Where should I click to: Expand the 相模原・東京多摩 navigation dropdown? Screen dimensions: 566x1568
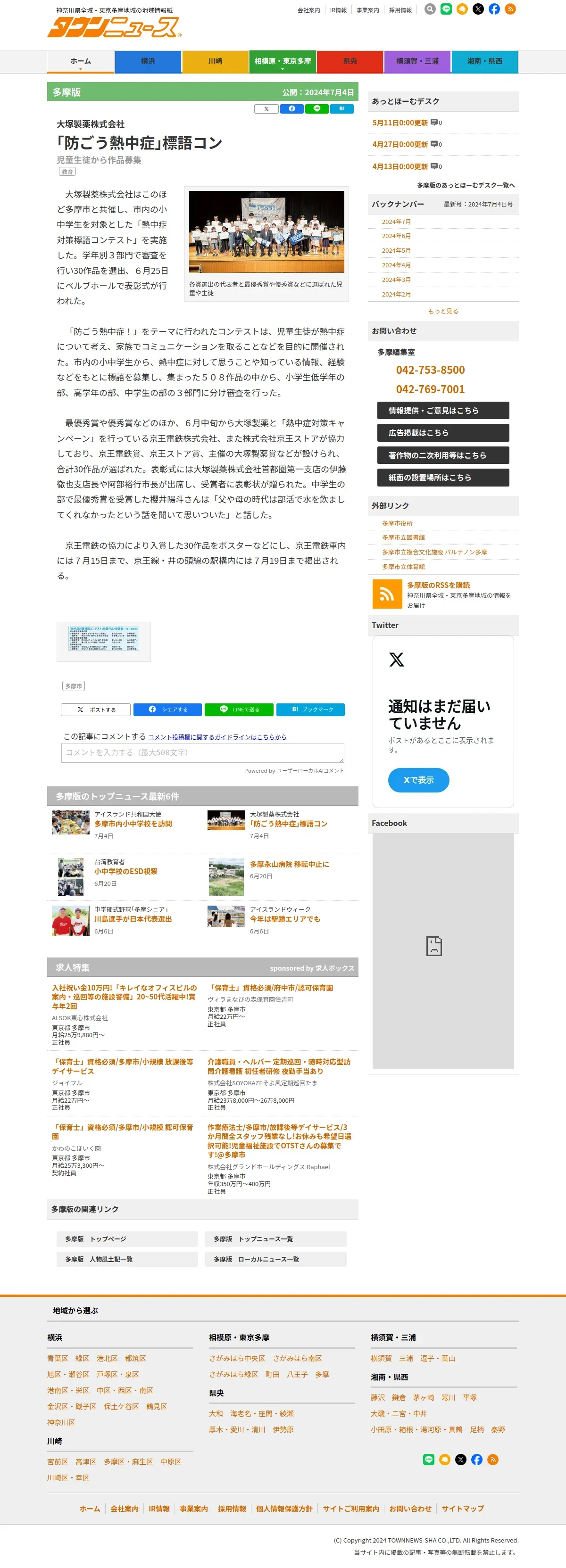(283, 62)
